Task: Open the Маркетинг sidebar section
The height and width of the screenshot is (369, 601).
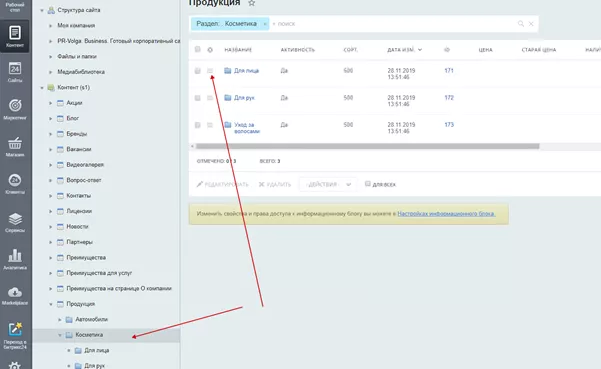Action: click(x=15, y=109)
